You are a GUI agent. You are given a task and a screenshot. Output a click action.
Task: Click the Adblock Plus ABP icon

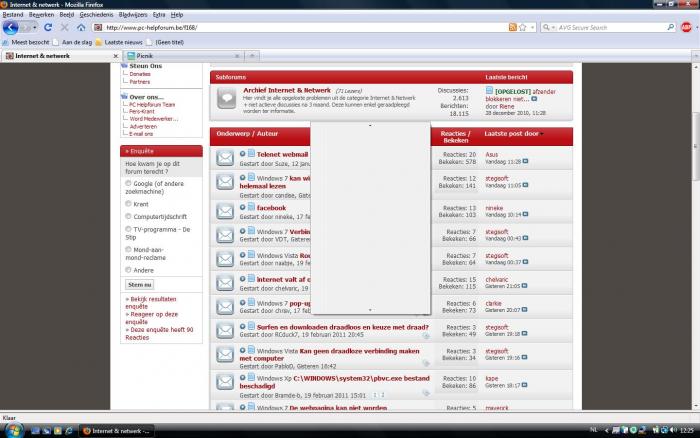[685, 27]
